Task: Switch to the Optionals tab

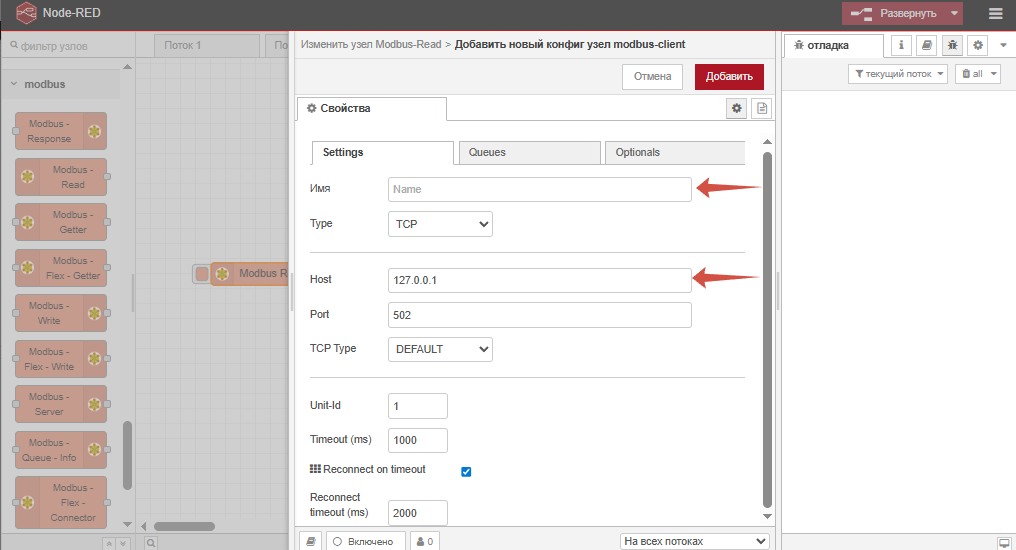Action: point(675,153)
